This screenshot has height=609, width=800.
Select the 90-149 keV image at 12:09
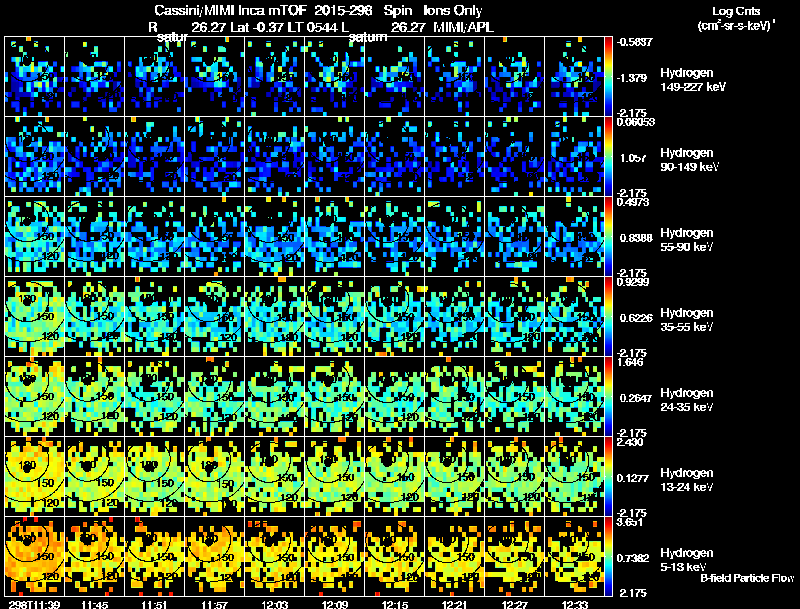(335, 156)
